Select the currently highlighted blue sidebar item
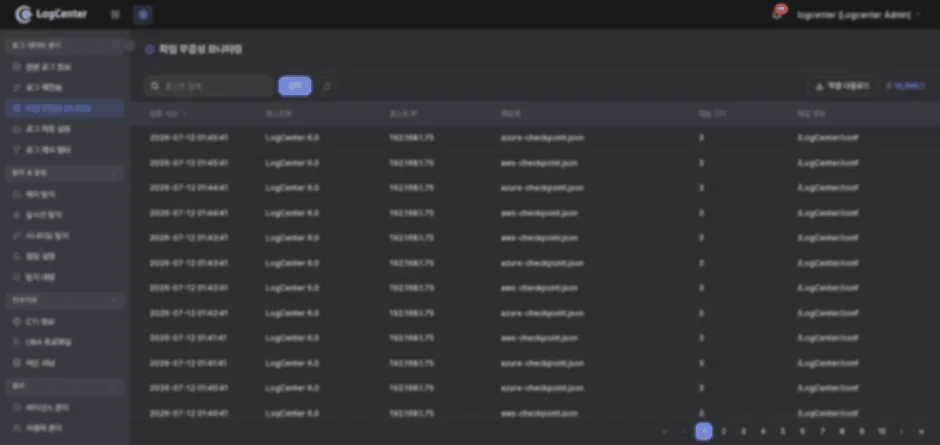Screen dimensions: 940x445 (65, 109)
